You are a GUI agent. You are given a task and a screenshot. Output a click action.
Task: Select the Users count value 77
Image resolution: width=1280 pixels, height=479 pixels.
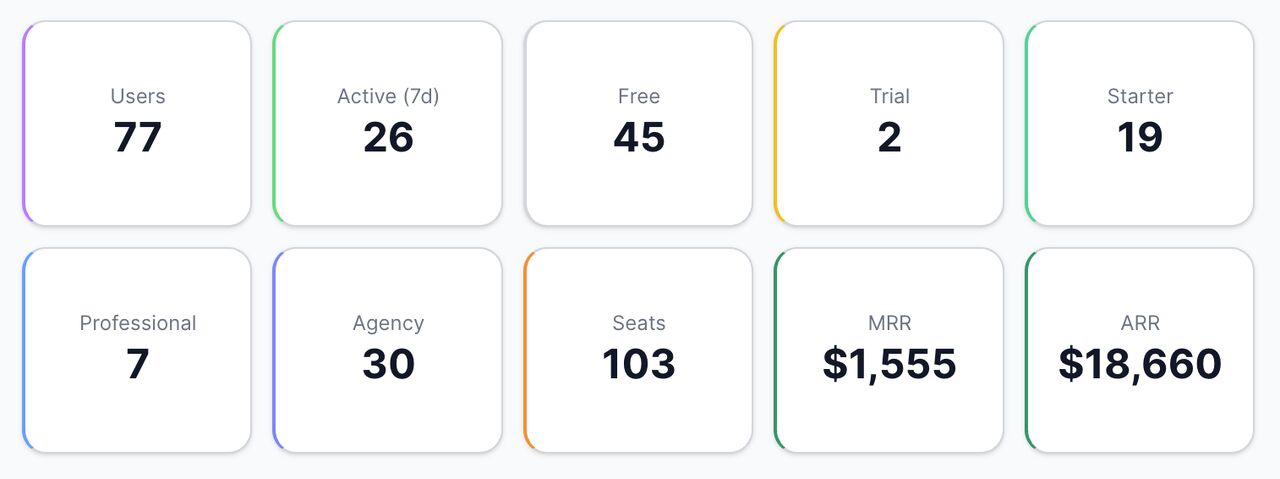pyautogui.click(x=137, y=137)
